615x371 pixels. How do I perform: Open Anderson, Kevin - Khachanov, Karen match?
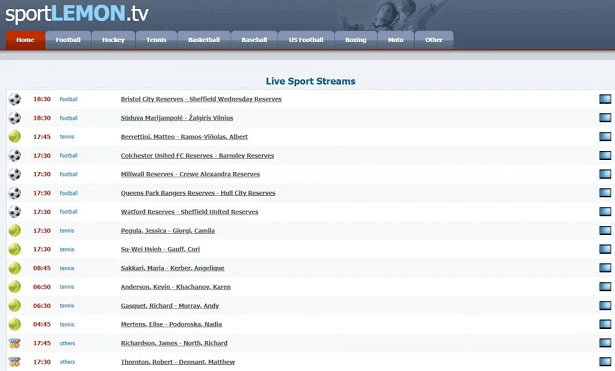click(x=176, y=287)
